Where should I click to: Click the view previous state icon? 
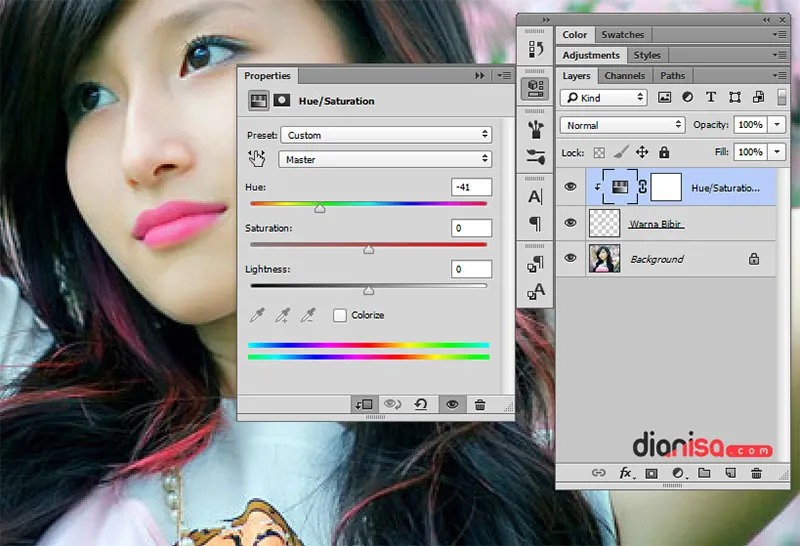[x=392, y=405]
